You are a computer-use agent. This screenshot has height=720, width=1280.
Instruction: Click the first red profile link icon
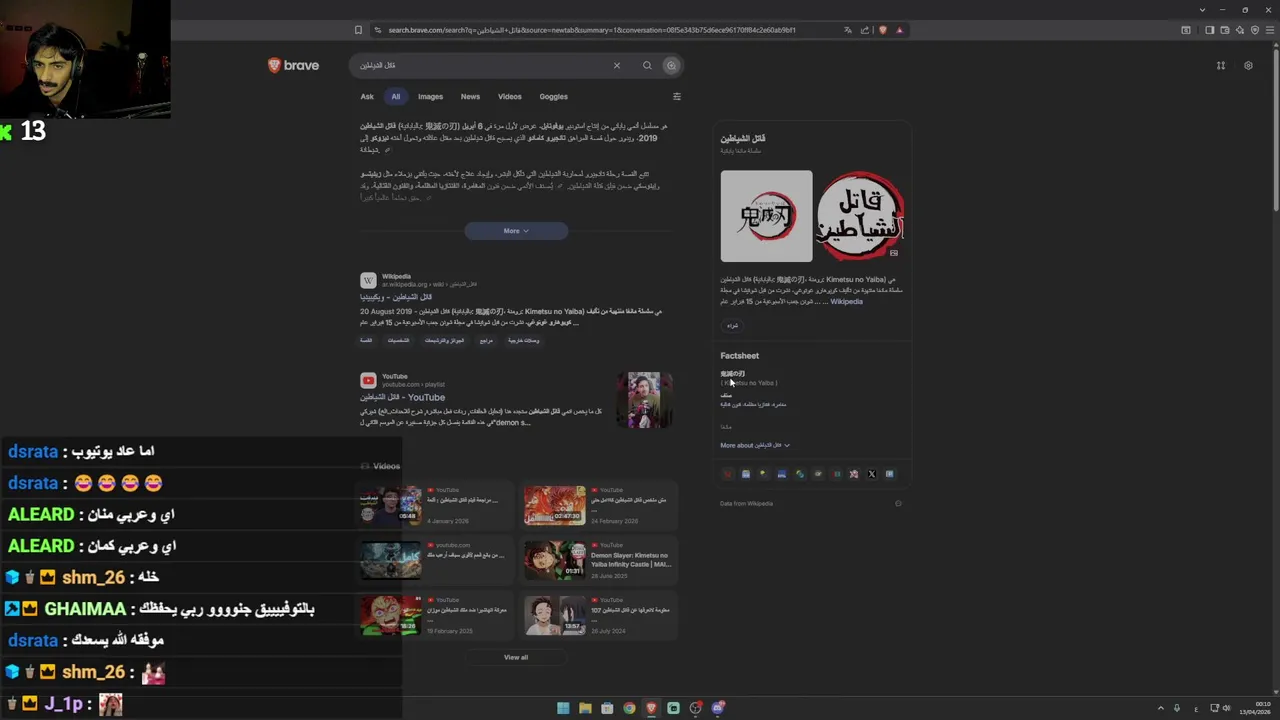[727, 474]
